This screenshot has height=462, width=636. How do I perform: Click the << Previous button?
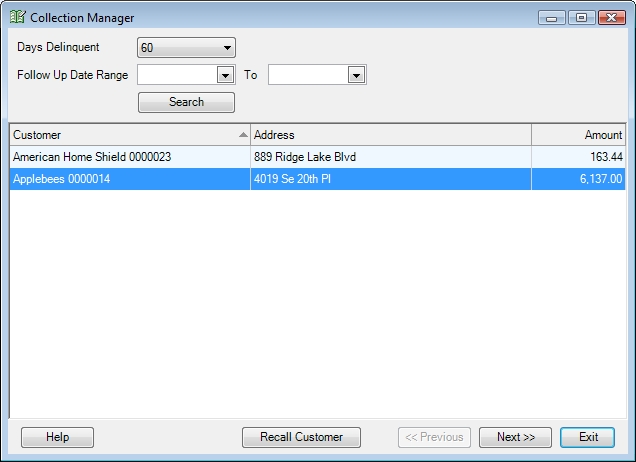coord(434,437)
